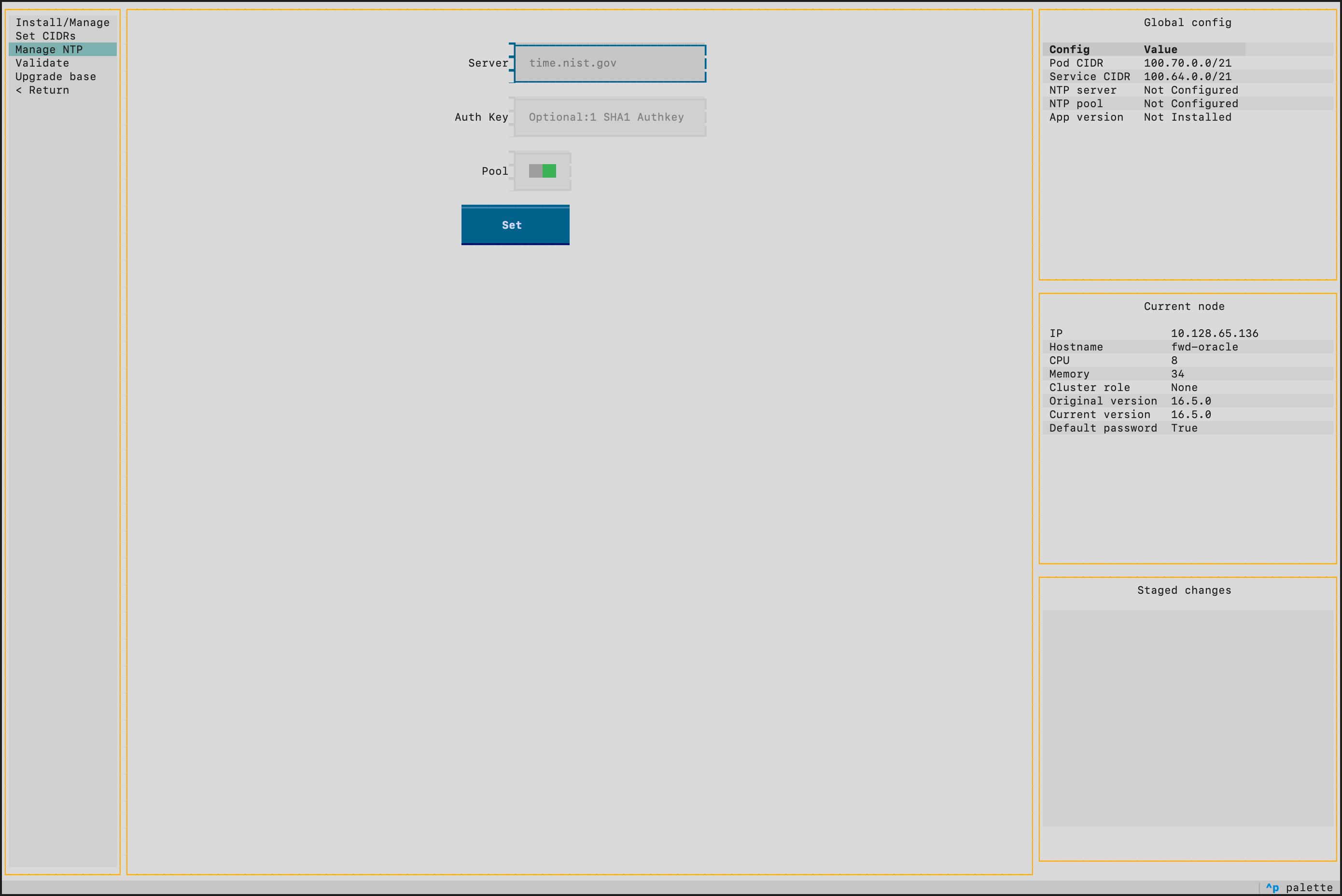The width and height of the screenshot is (1342, 896).
Task: Open the Validate menu entry
Action: (62, 63)
